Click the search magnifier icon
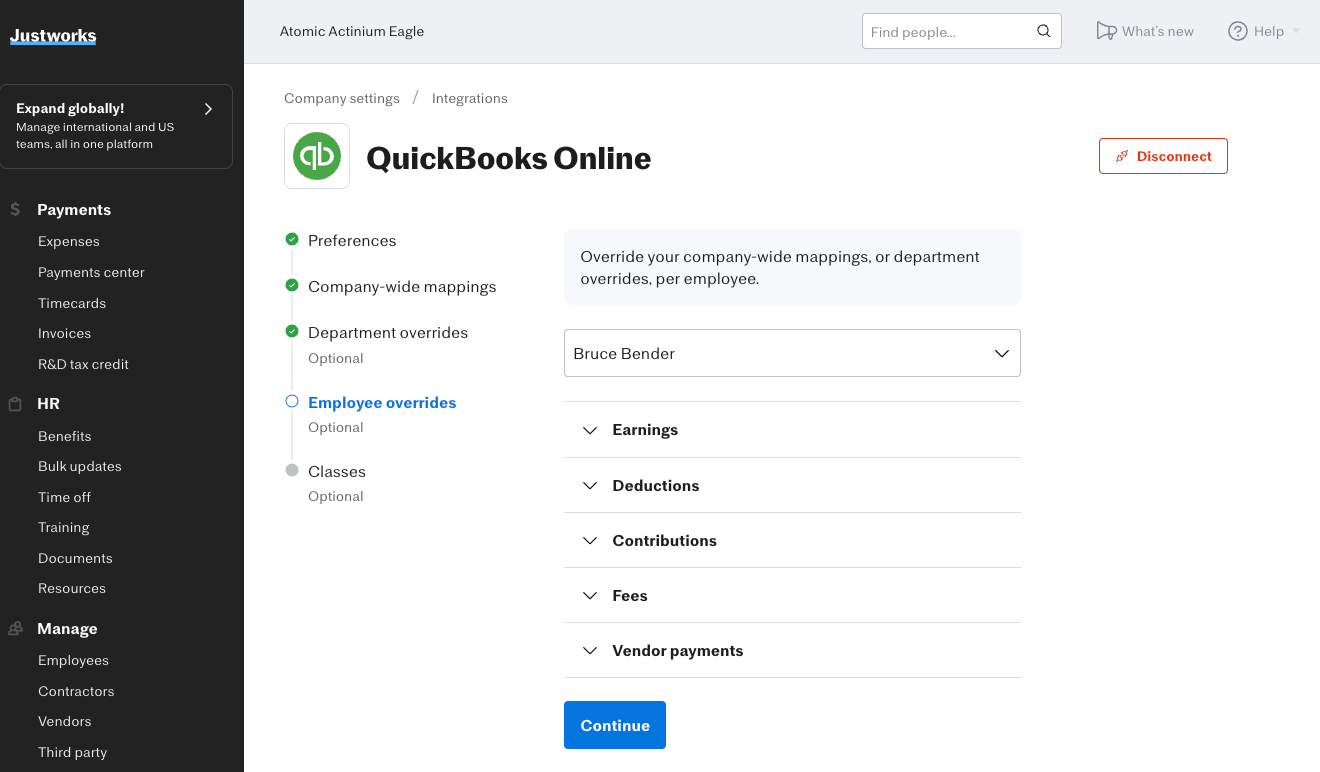Viewport: 1320px width, 772px height. [1043, 31]
